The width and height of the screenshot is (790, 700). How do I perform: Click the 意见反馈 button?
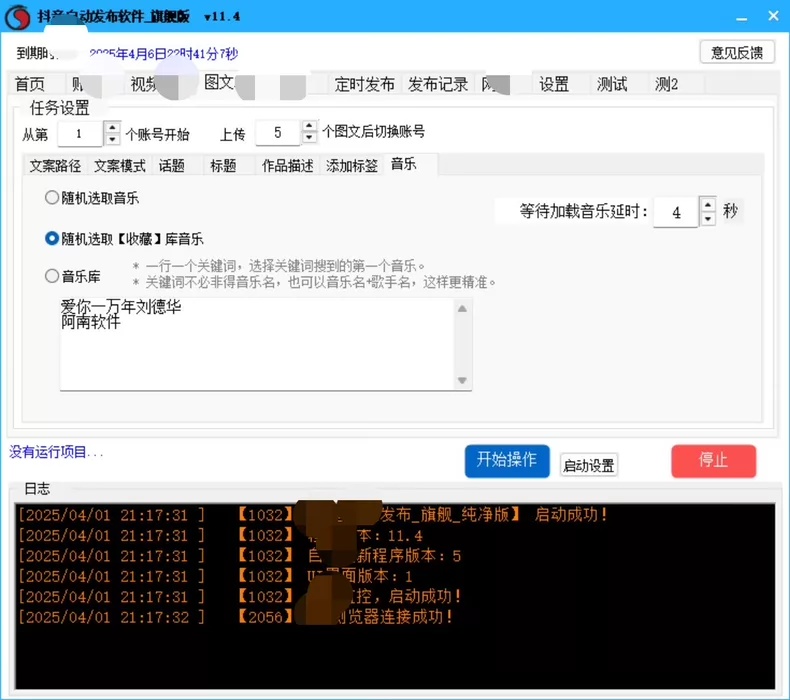coord(737,52)
